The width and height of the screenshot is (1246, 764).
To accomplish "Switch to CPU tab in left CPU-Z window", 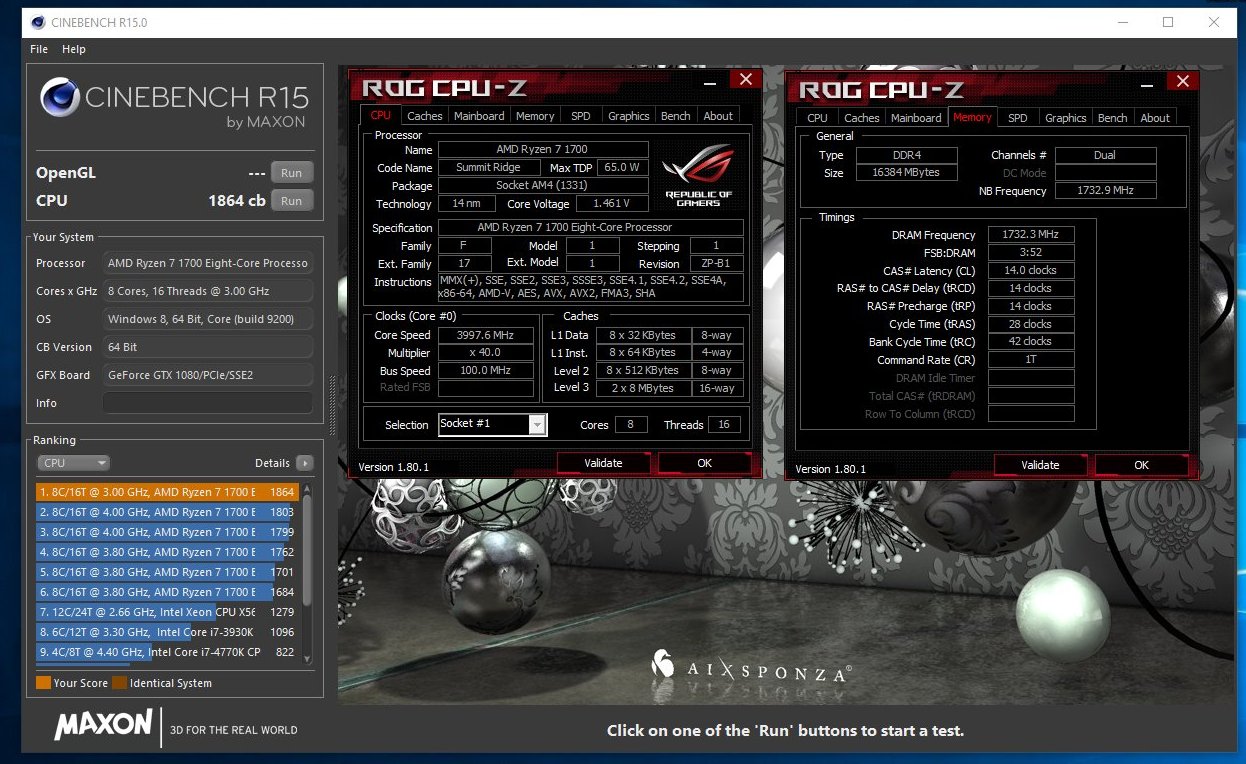I will point(381,115).
